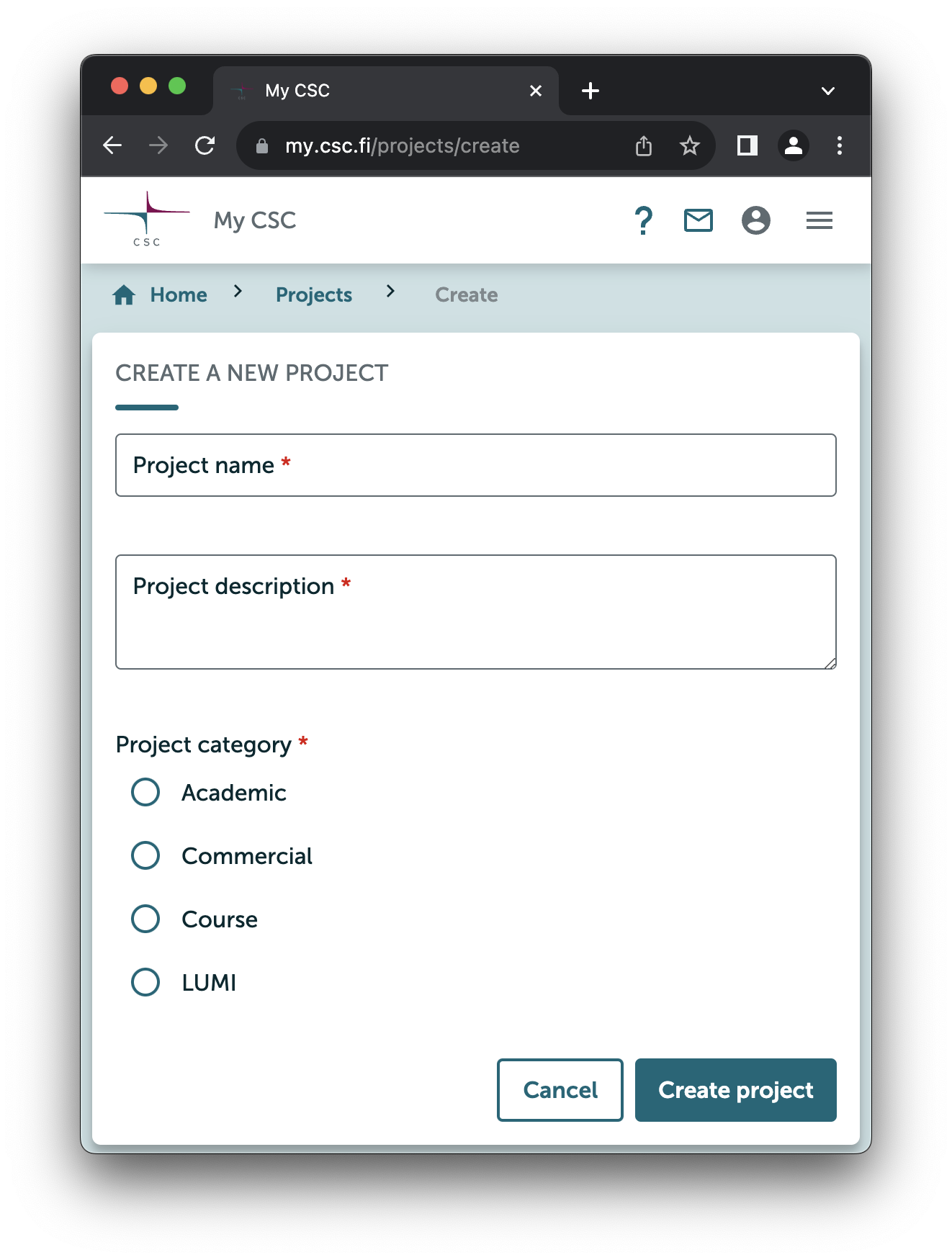The width and height of the screenshot is (952, 1260).
Task: Navigate to Projects via the breadcrumb
Action: click(x=313, y=294)
